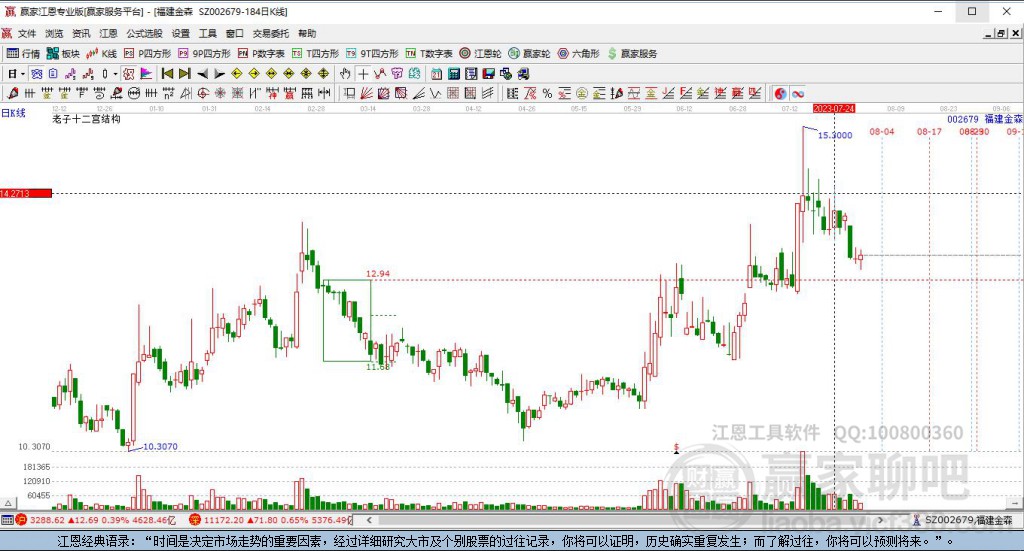Open the 浏览 menu
This screenshot has height=551, width=1024.
[54, 33]
